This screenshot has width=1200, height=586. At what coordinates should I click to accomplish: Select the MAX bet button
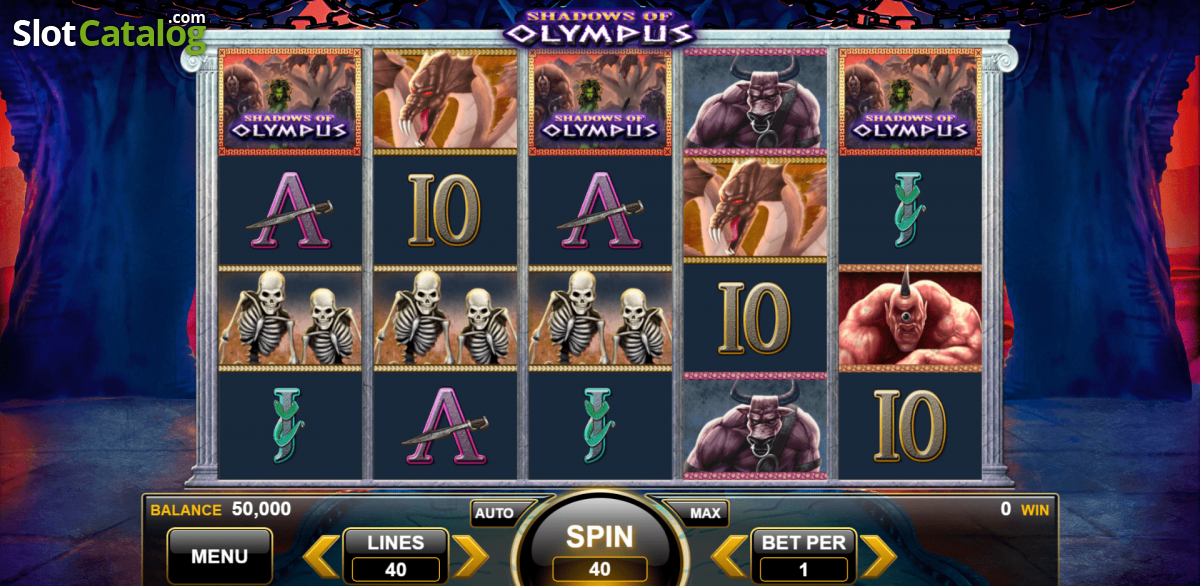pyautogui.click(x=705, y=513)
